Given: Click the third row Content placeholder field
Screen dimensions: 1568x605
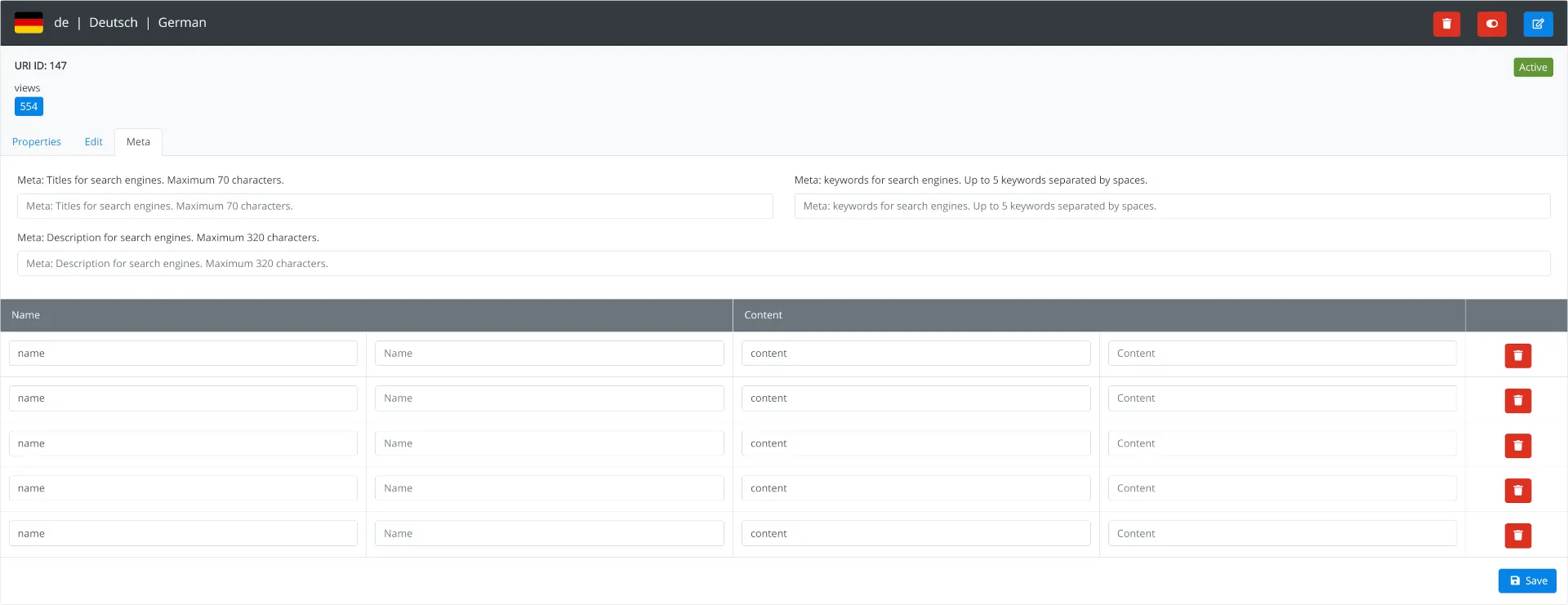Looking at the screenshot, I should click(1282, 443).
